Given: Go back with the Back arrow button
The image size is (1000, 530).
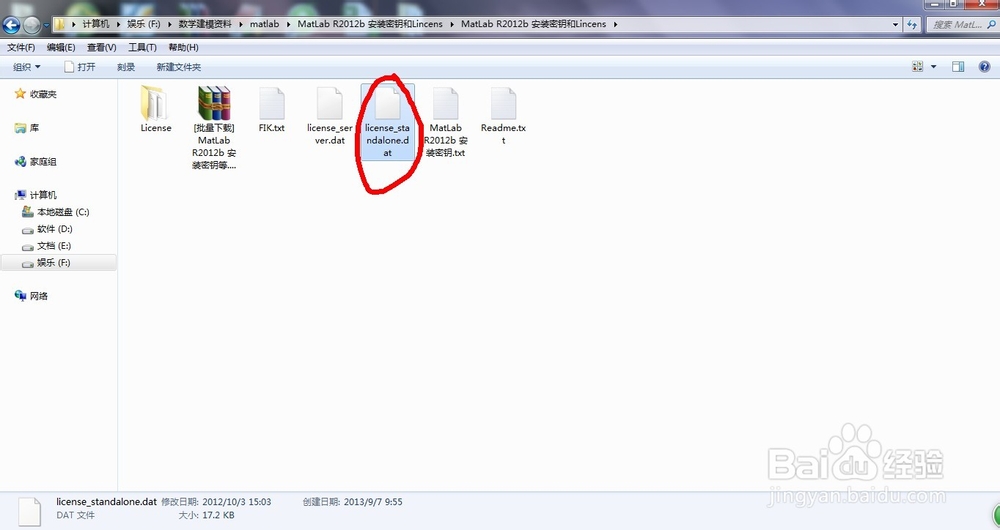Looking at the screenshot, I should (11, 25).
